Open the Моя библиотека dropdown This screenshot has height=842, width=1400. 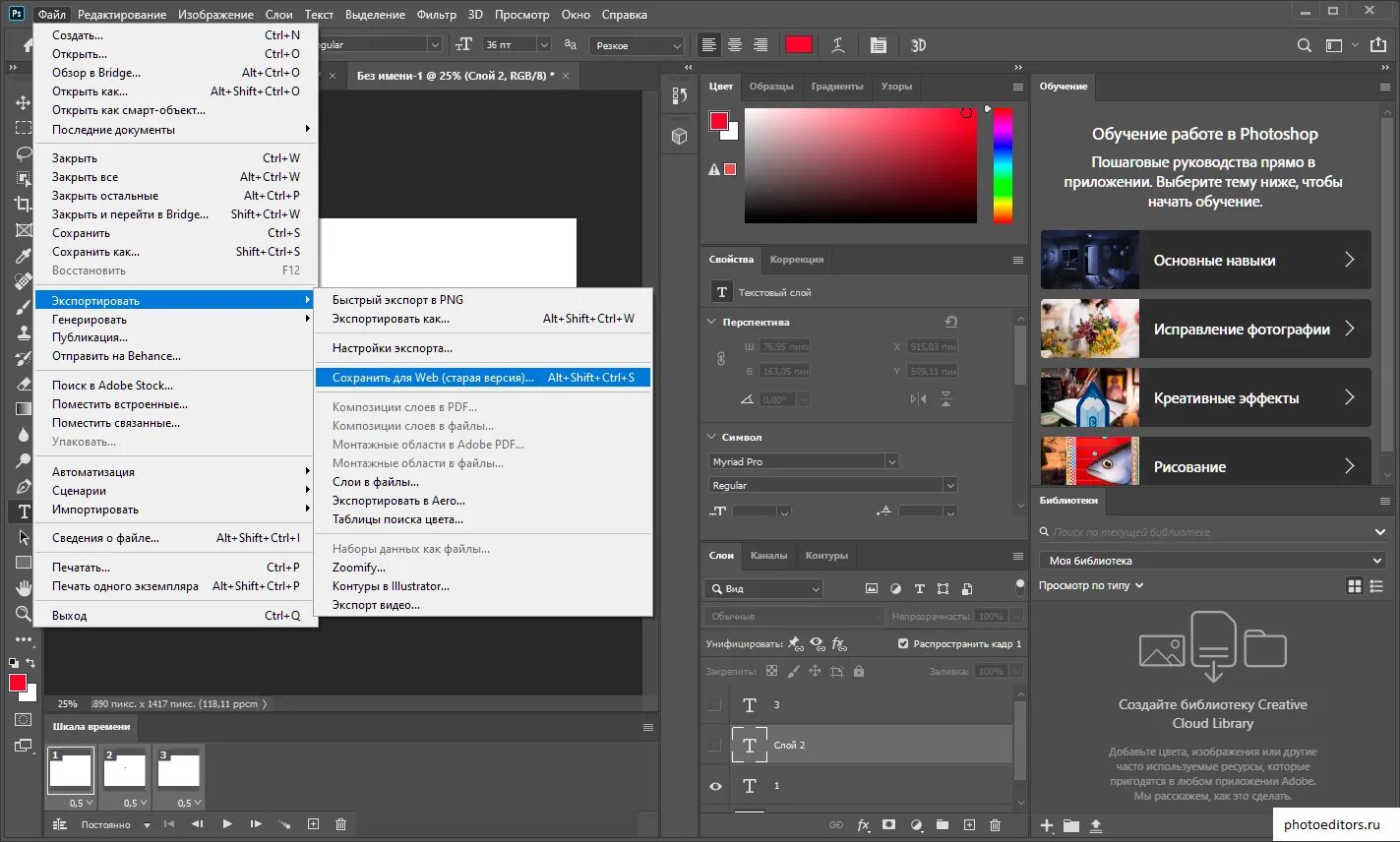click(1213, 561)
